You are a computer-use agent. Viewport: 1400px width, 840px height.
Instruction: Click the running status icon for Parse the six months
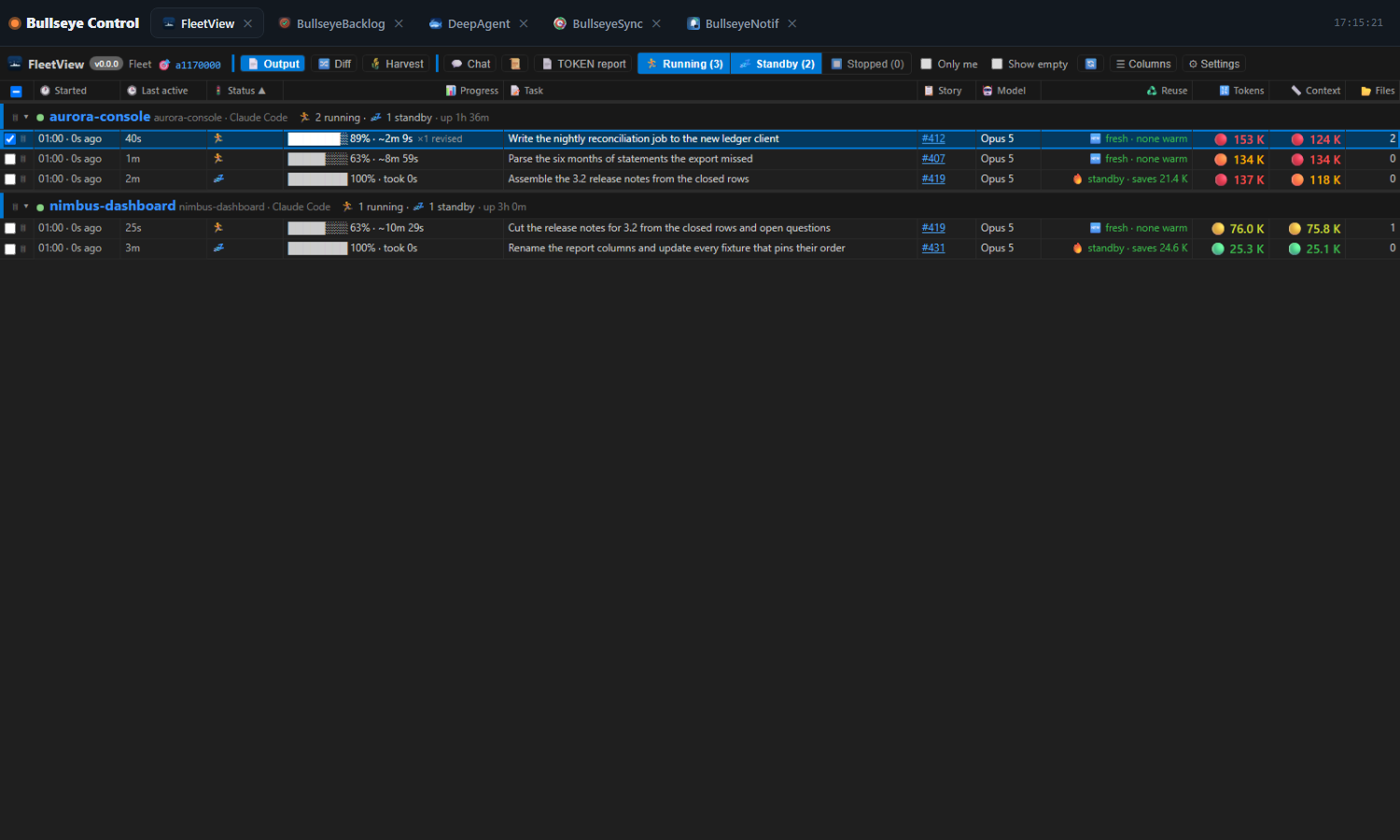click(218, 159)
